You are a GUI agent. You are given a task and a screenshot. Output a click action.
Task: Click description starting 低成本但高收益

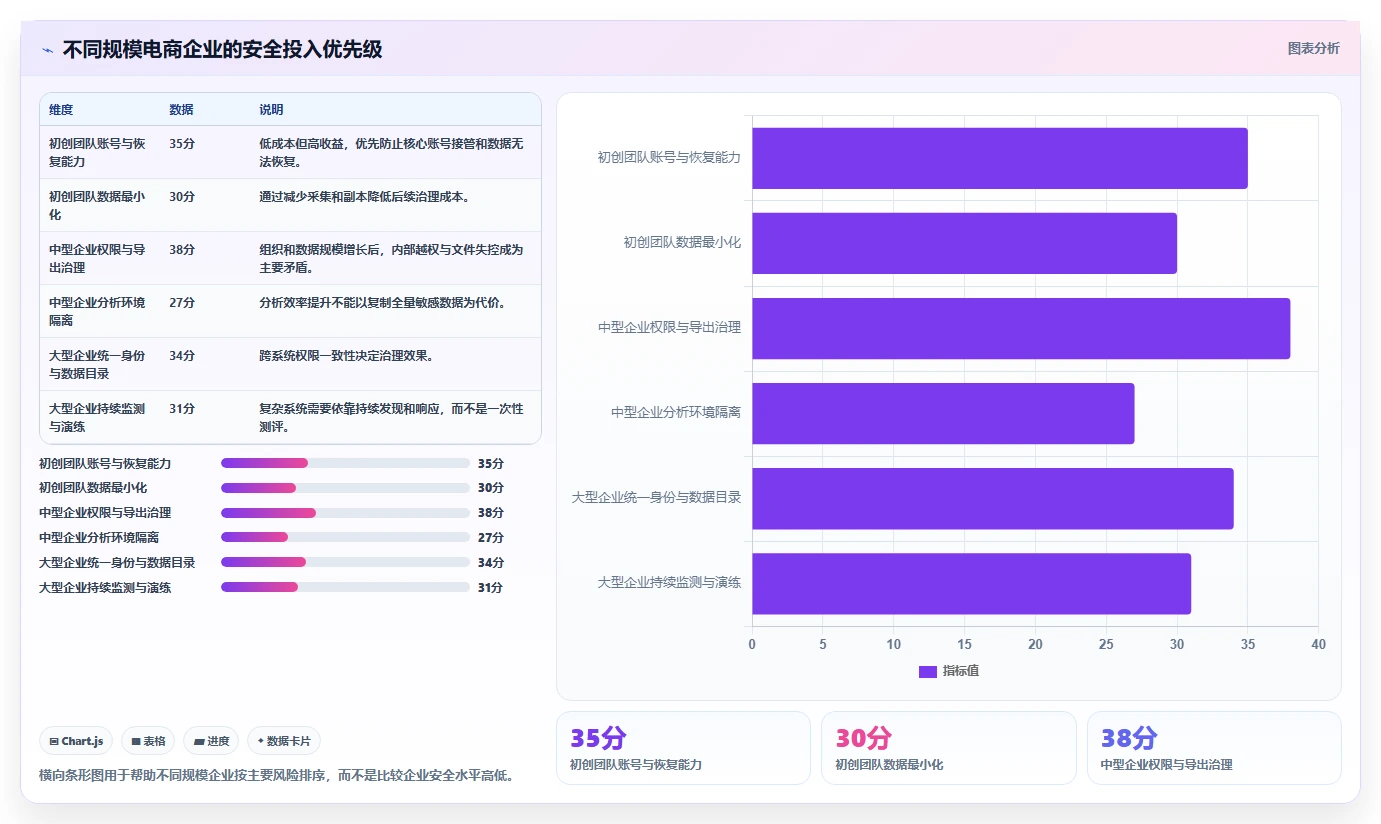[x=391, y=152]
